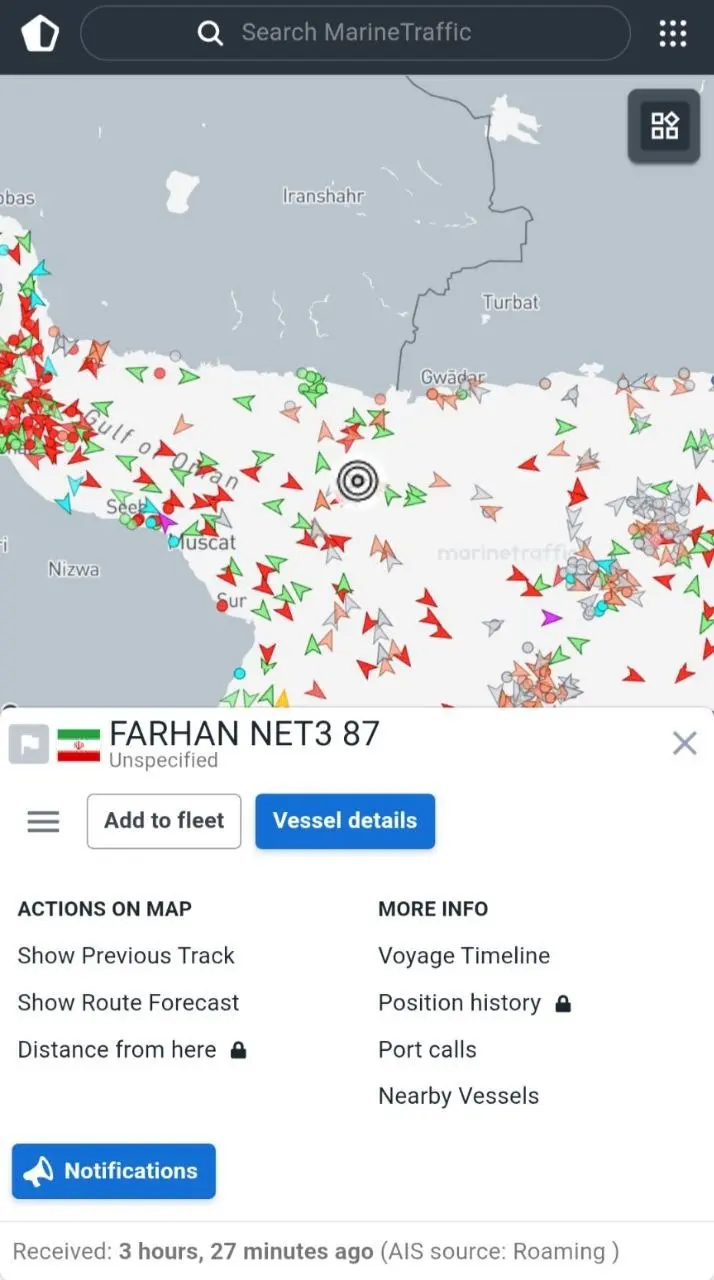The image size is (714, 1280).
Task: Click the magenta vessel arrow near Muscat
Action: 166,521
